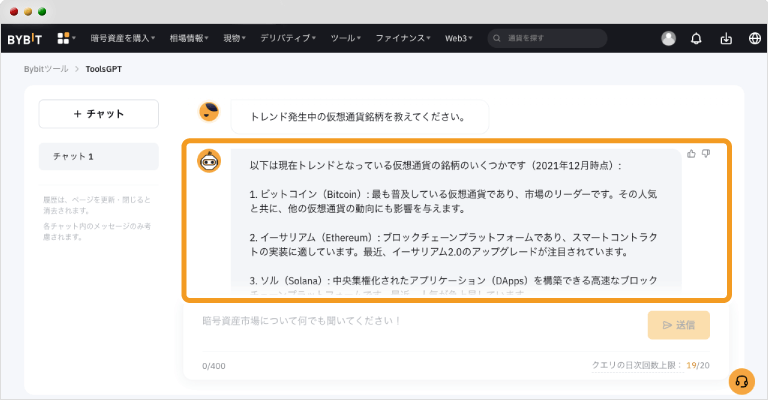This screenshot has width=768, height=400.
Task: Click the Ethereum item in response
Action: pos(453,245)
